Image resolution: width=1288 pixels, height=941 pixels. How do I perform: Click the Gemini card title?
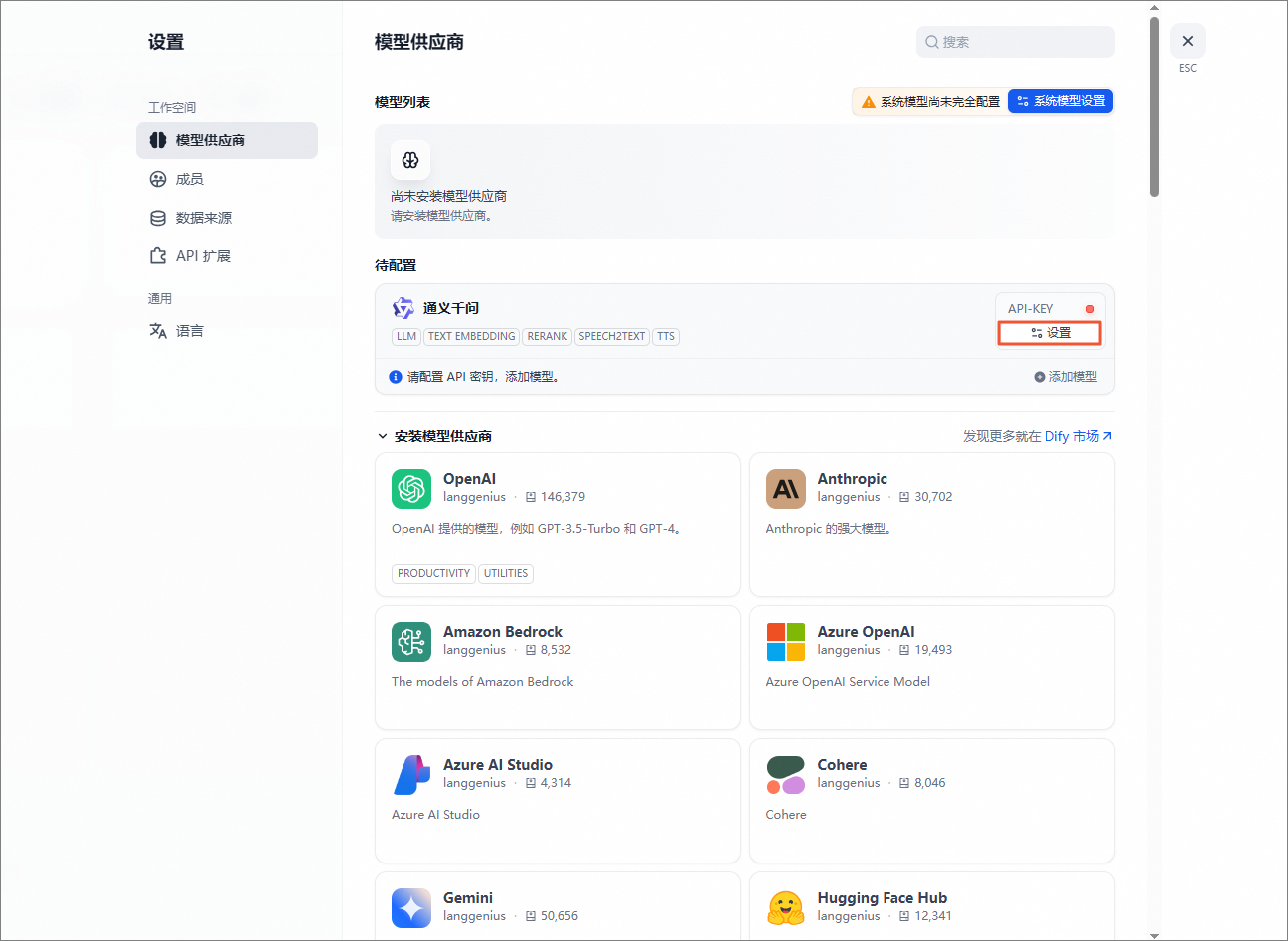click(468, 898)
